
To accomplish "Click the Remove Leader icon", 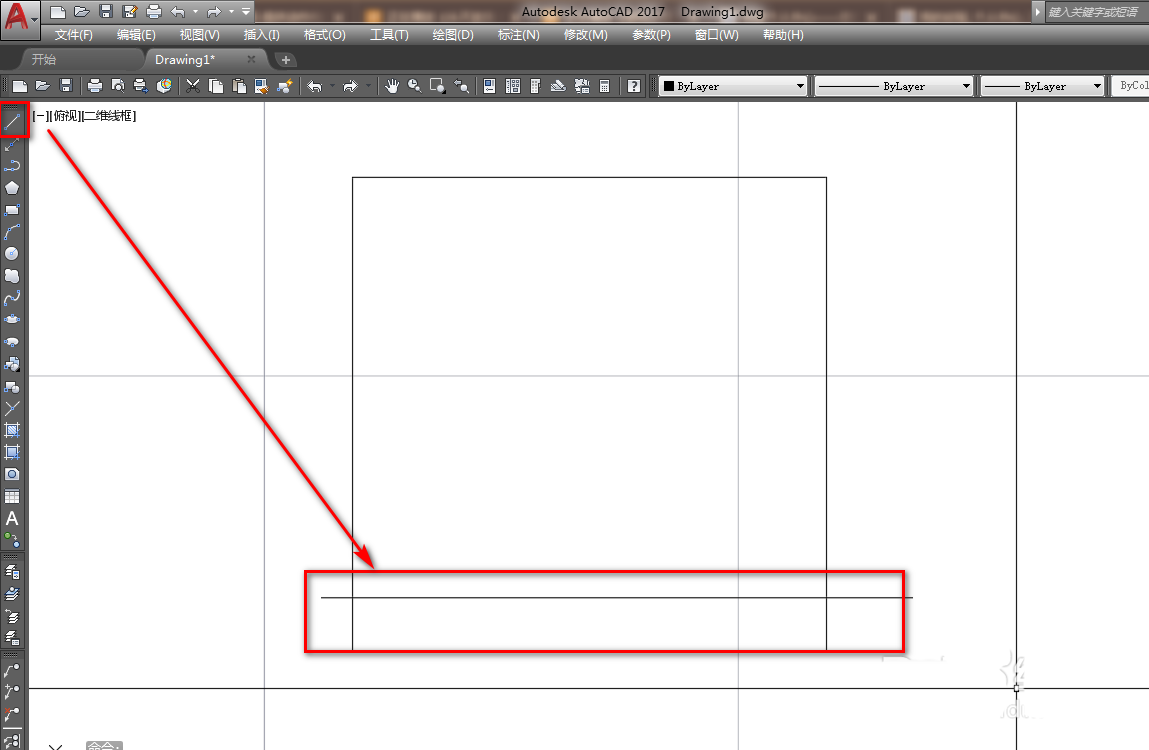I will 12,714.
